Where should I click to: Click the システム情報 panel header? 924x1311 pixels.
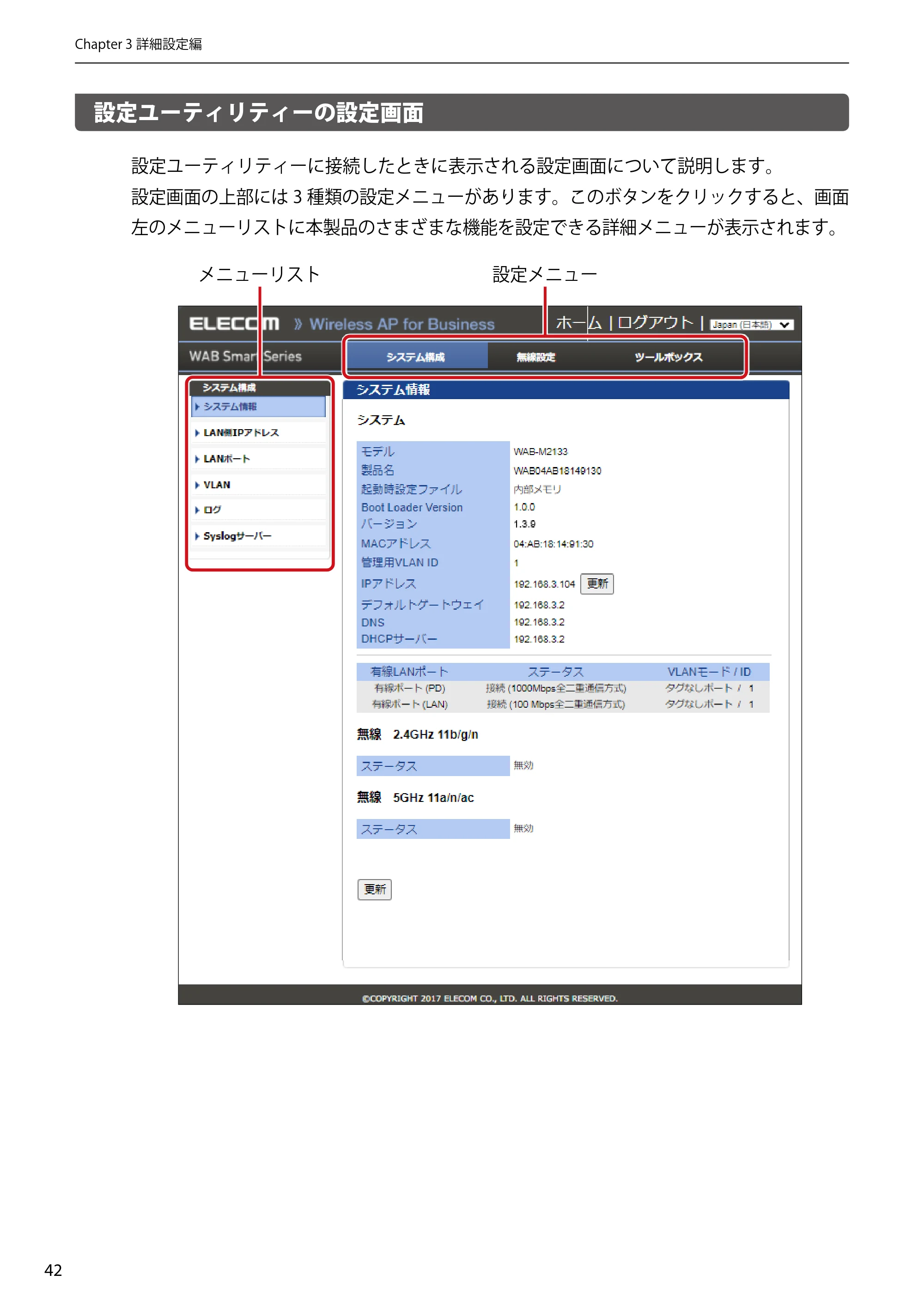click(x=565, y=389)
